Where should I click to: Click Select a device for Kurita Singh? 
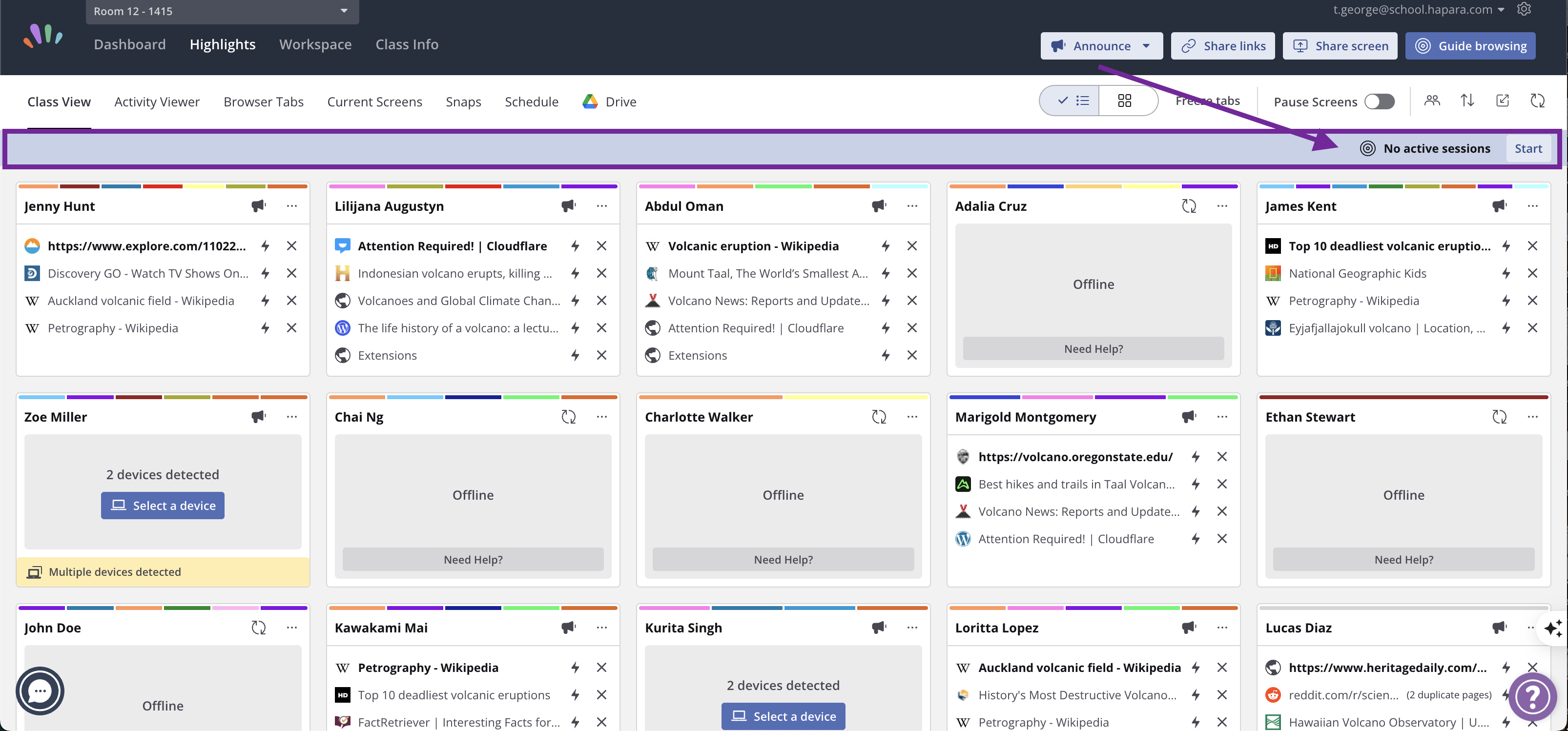pos(783,716)
